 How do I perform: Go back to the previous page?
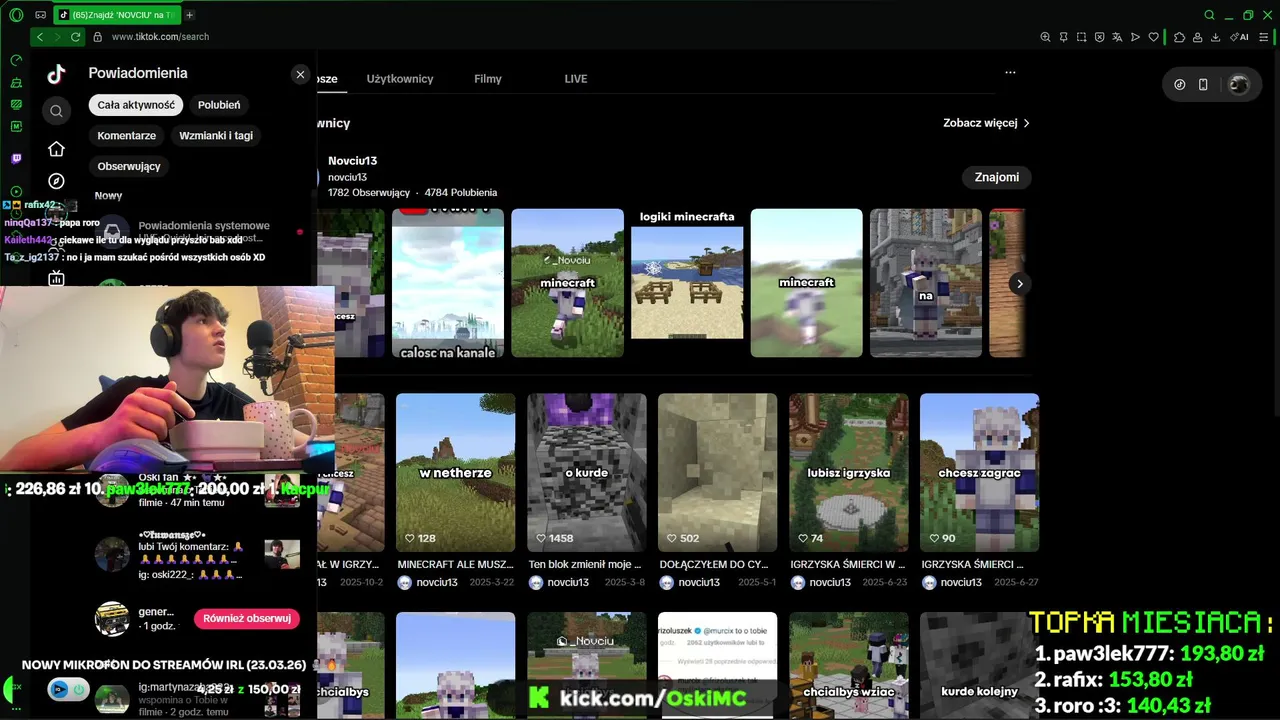(40, 37)
